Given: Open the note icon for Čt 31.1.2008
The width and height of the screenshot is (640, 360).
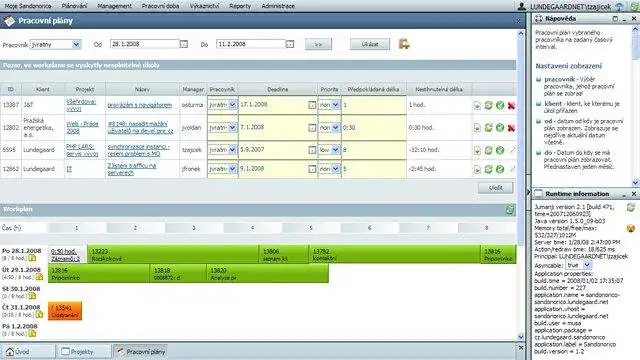Looking at the screenshot, I should [39, 314].
